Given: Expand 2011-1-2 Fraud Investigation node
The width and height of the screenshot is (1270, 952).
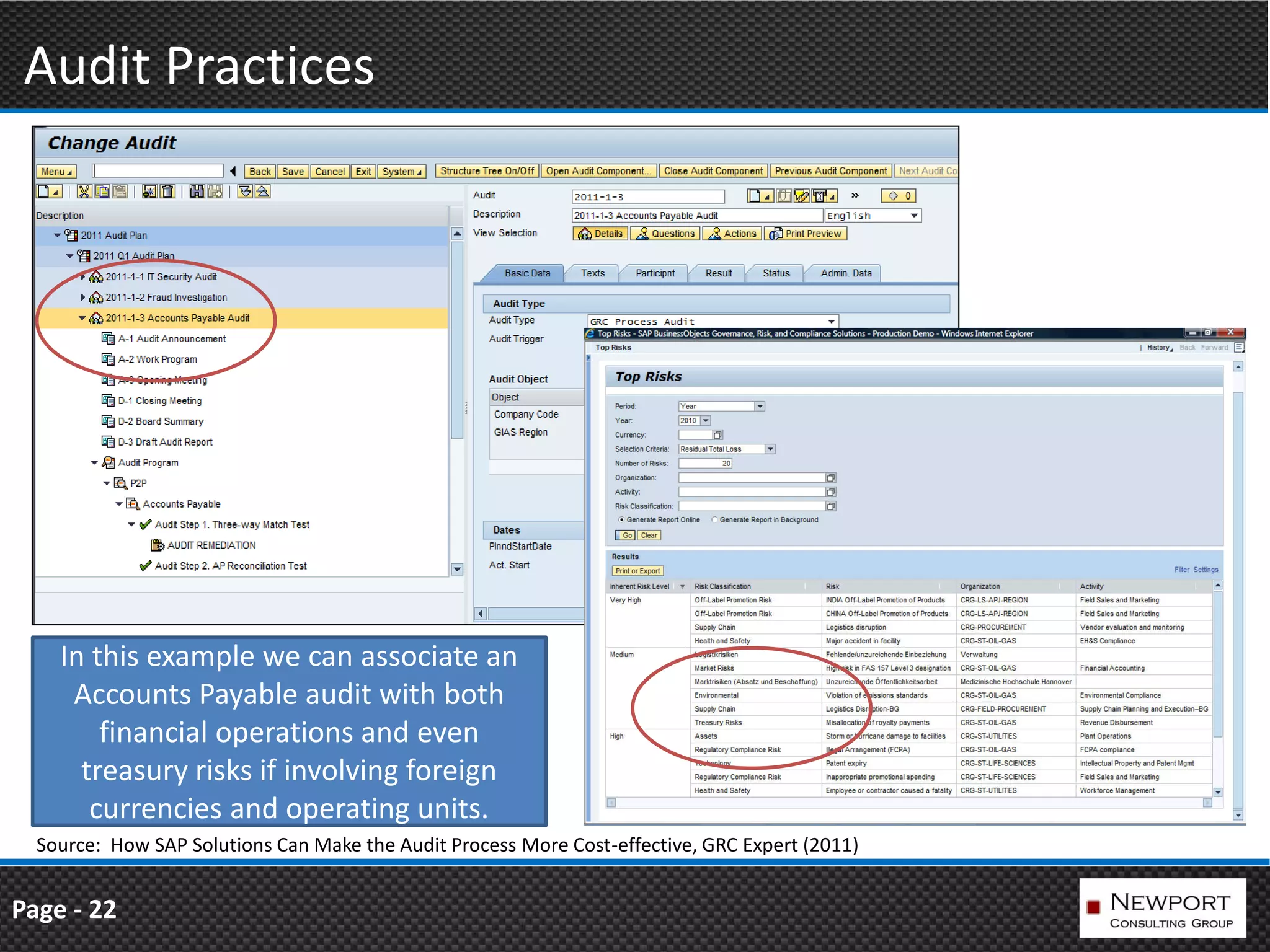Looking at the screenshot, I should [x=82, y=297].
